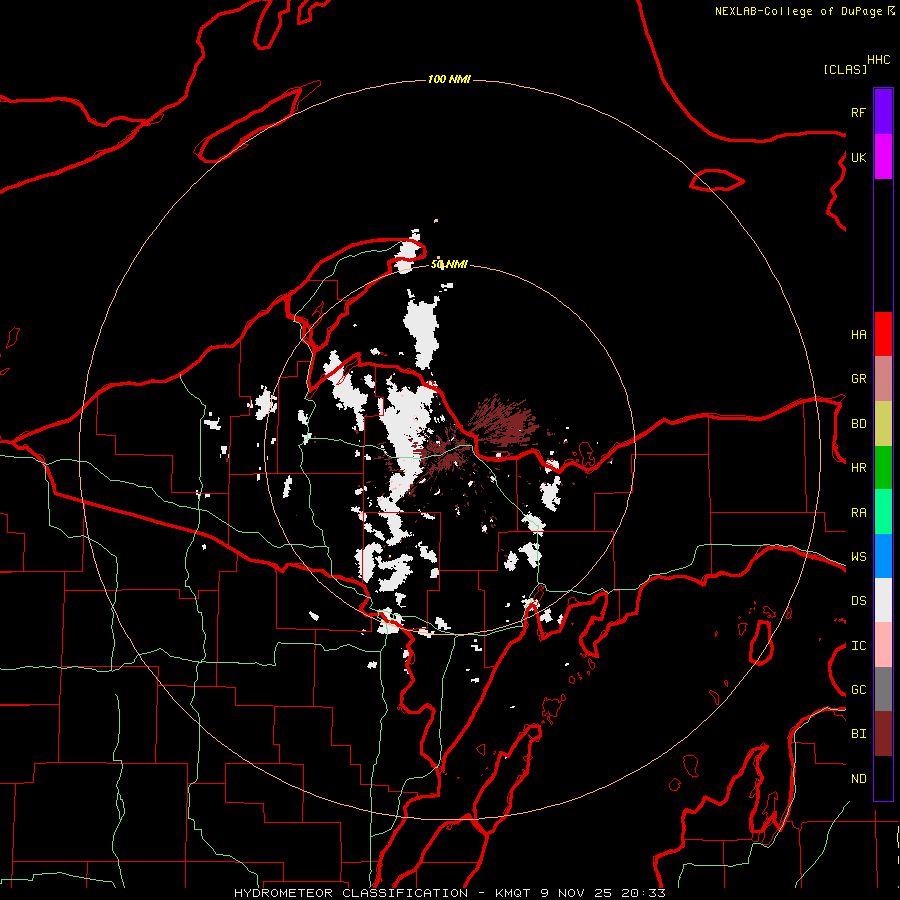Click the magenta UK legend color block
The height and width of the screenshot is (900, 900).
coord(883,157)
